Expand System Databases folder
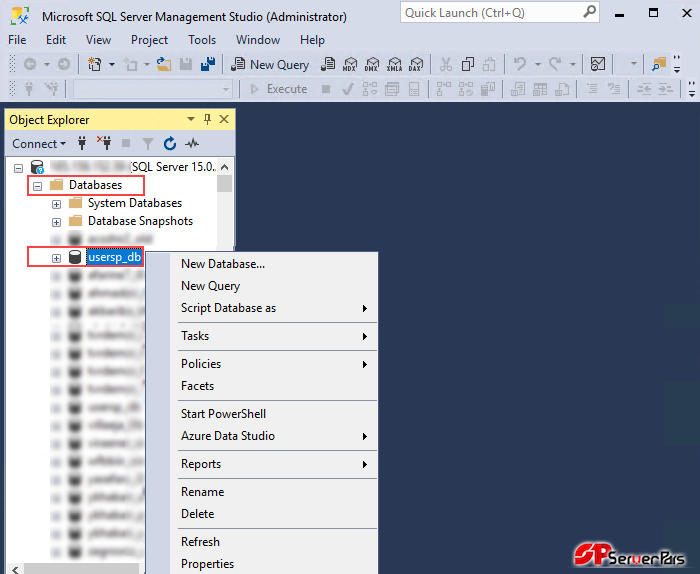This screenshot has width=700, height=574. (56, 204)
